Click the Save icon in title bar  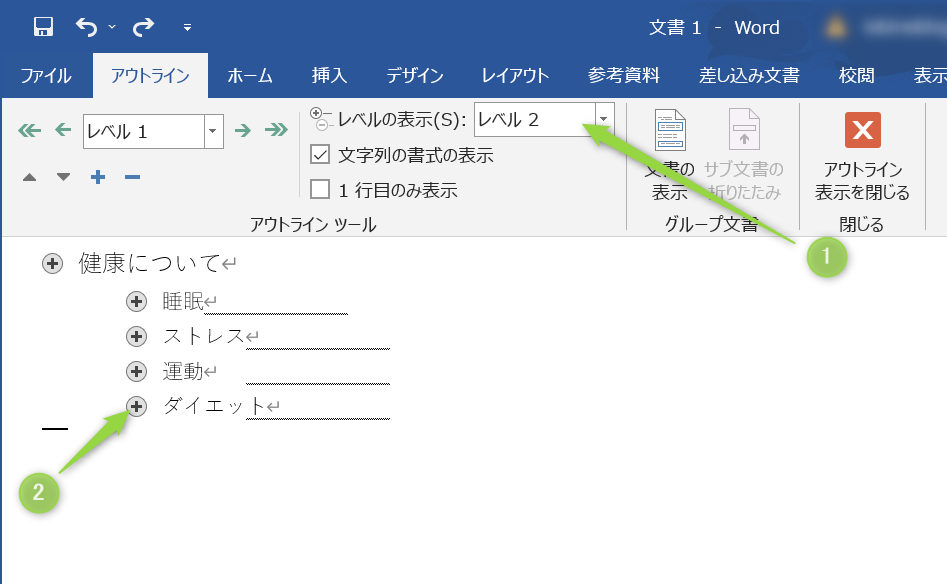[x=43, y=27]
